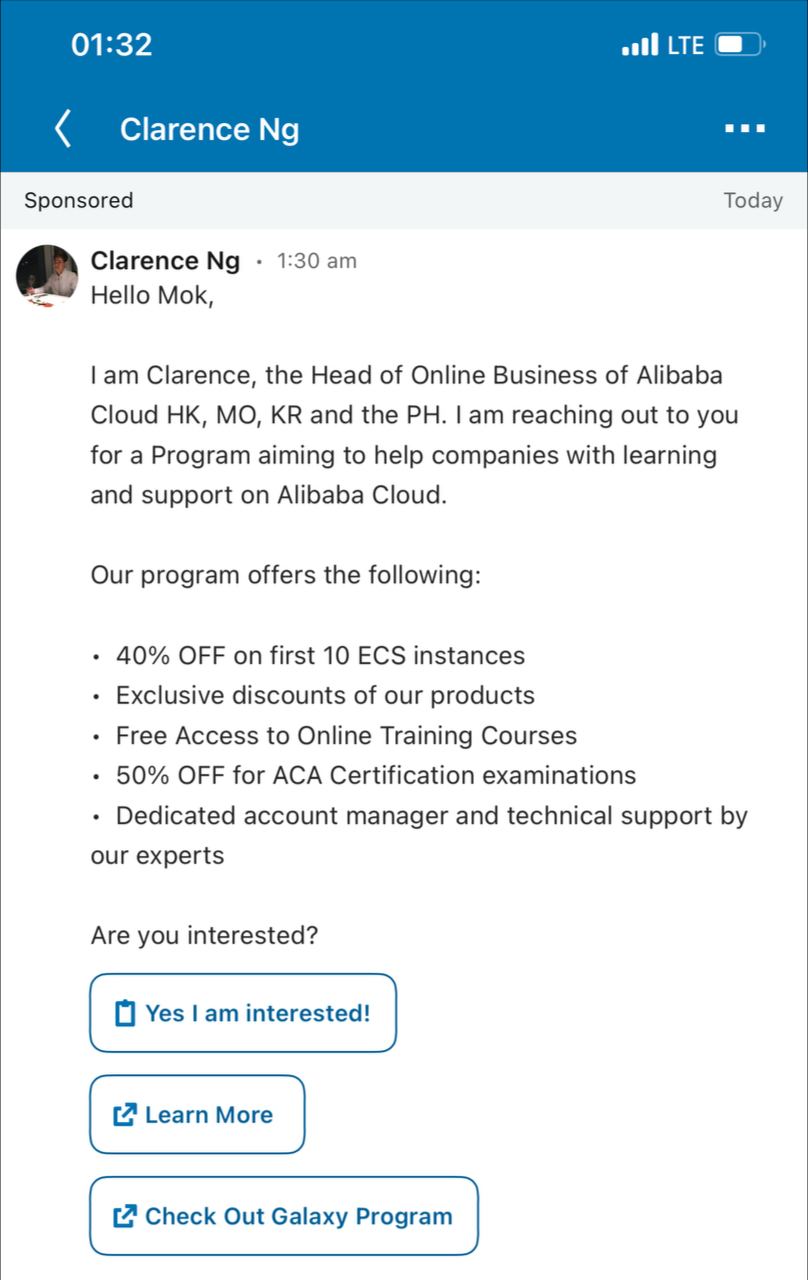Tap the cellular signal strength indicator

[640, 45]
